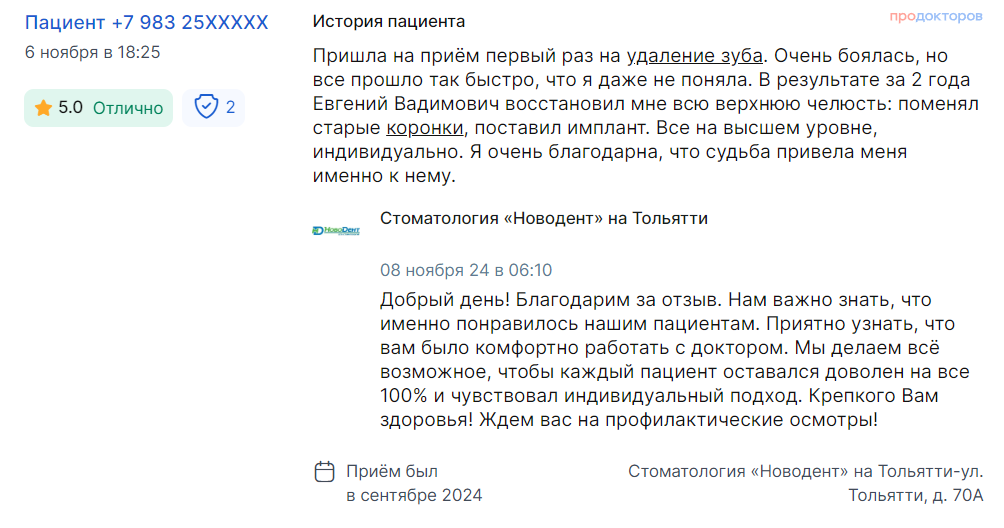Follow the коронки underlined link
Viewport: 1004px width, 528px height.
click(x=425, y=128)
